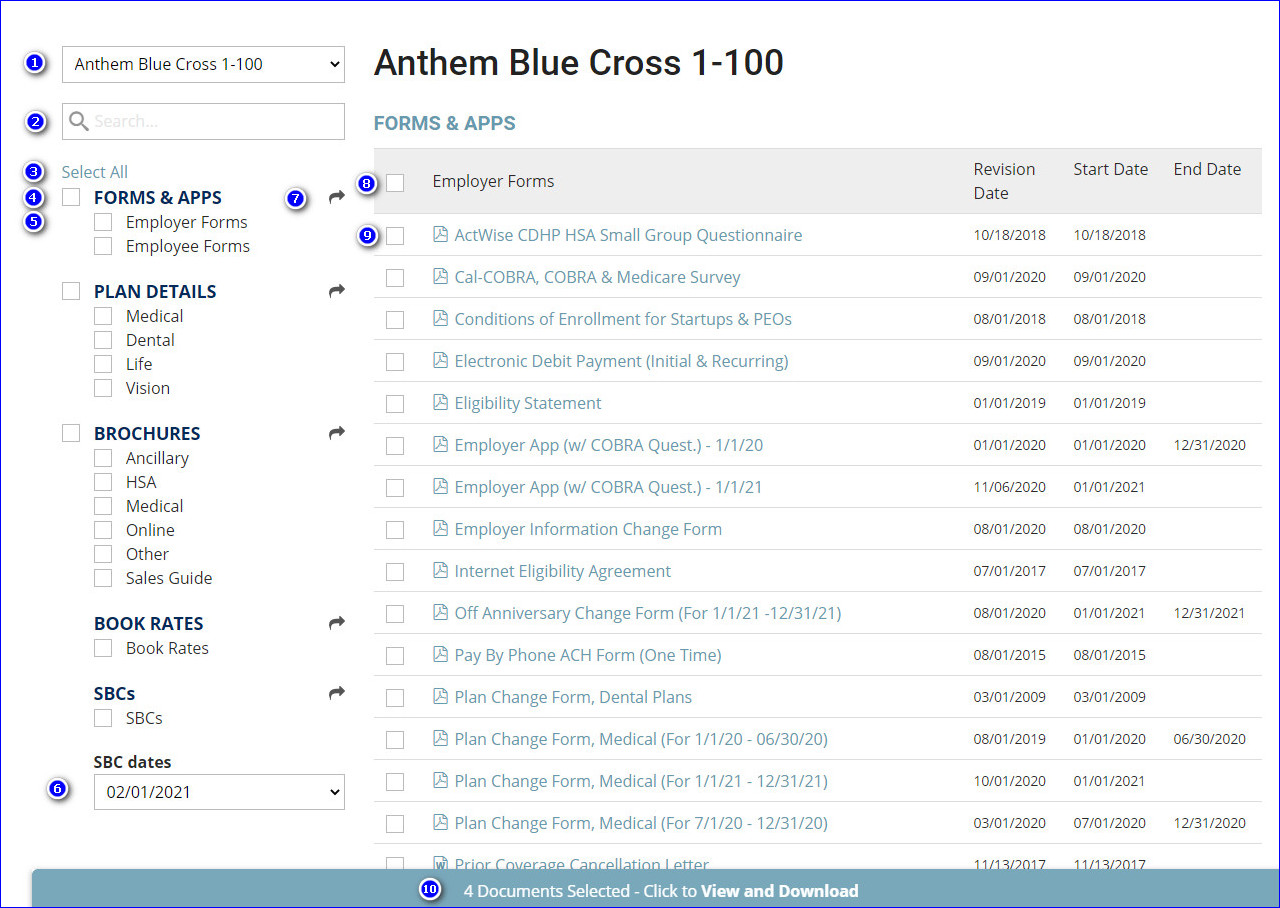Image resolution: width=1280 pixels, height=908 pixels.
Task: Tick the HSA brochure checkbox
Action: click(x=103, y=482)
